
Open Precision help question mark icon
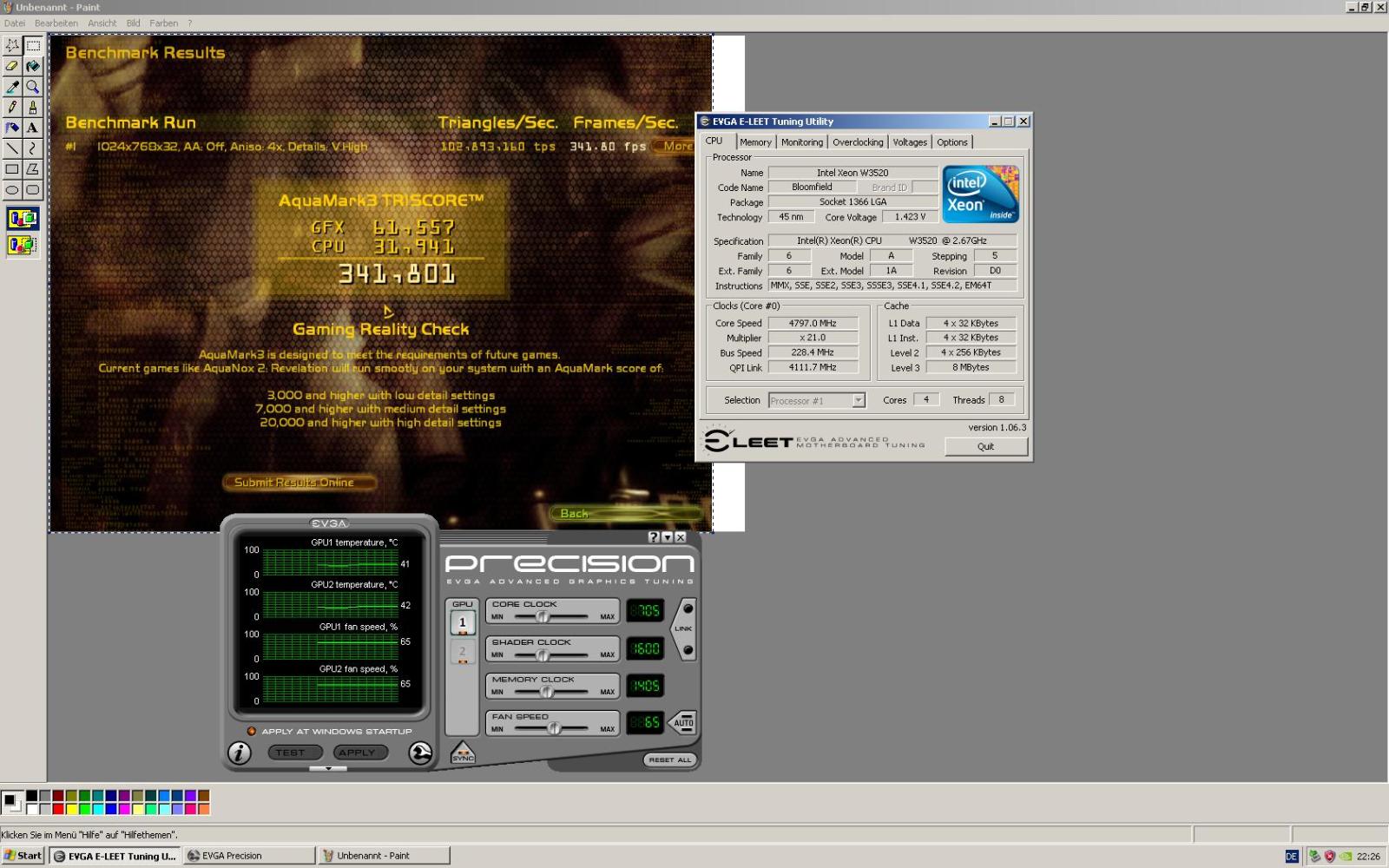654,537
